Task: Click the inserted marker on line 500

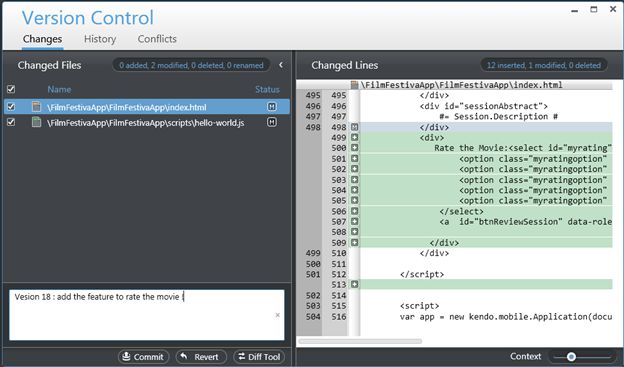Action: 355,148
